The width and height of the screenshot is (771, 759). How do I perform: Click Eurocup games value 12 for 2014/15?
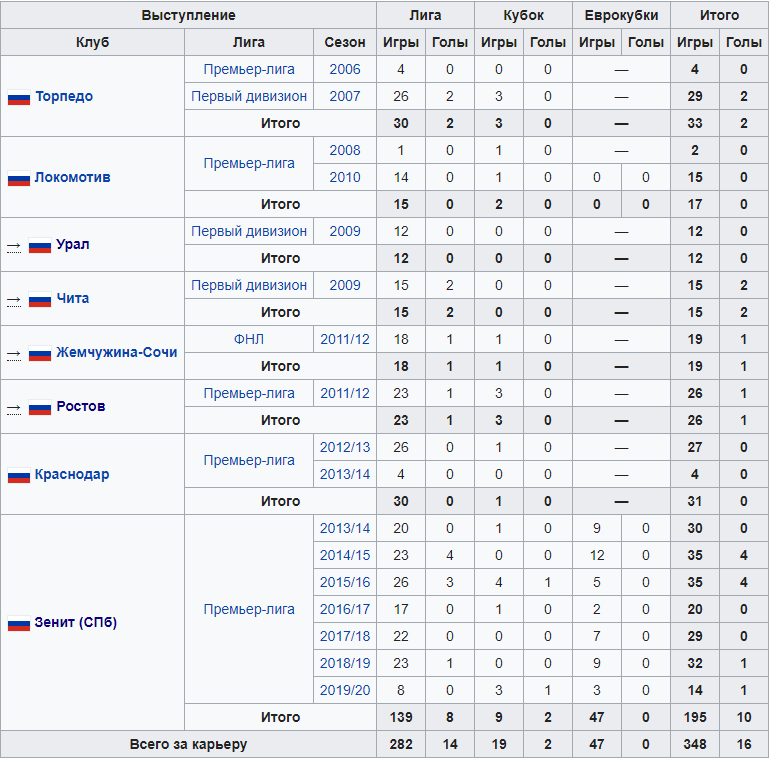[597, 555]
